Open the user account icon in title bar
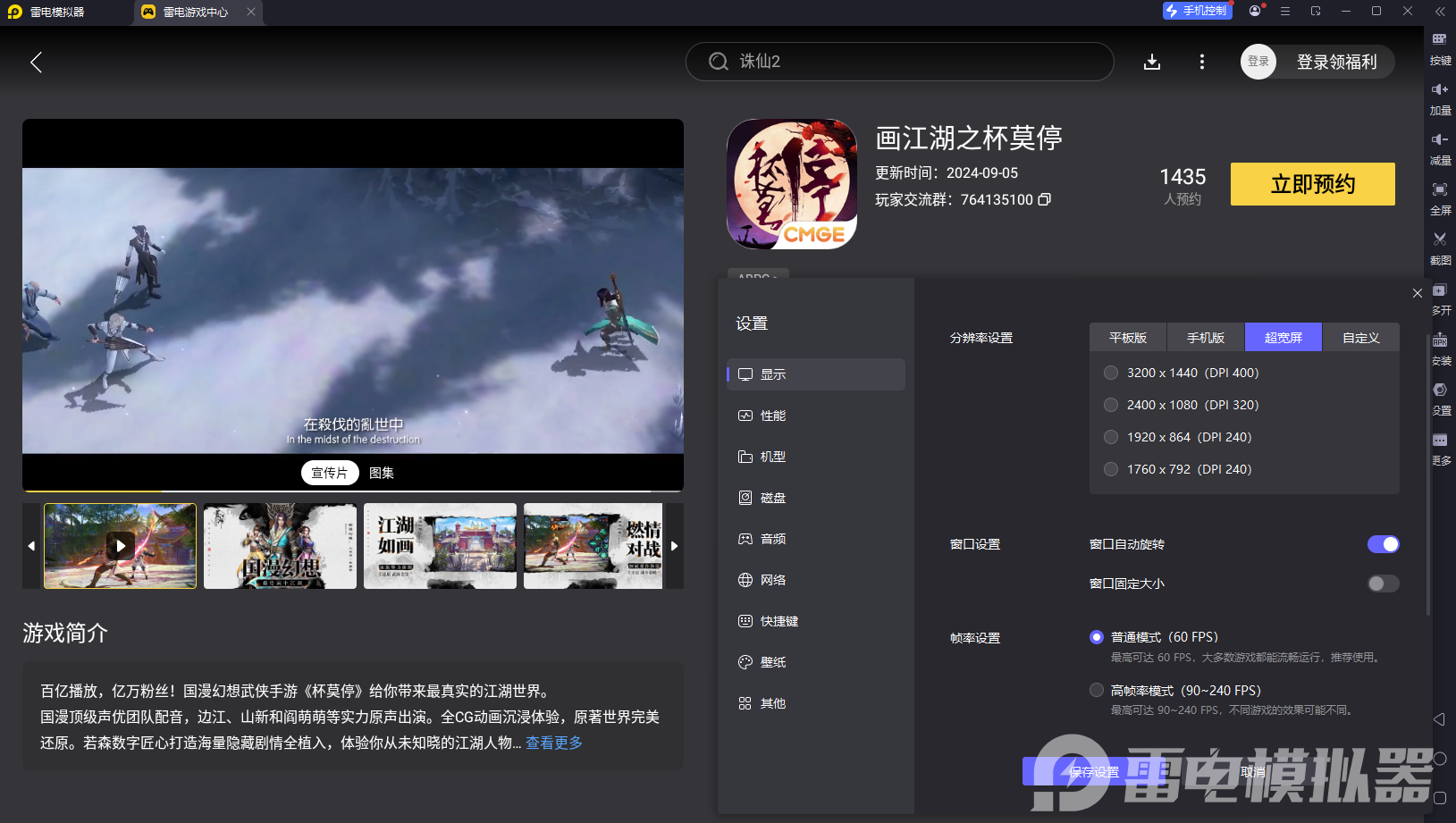This screenshot has width=1456, height=823. 1255,11
